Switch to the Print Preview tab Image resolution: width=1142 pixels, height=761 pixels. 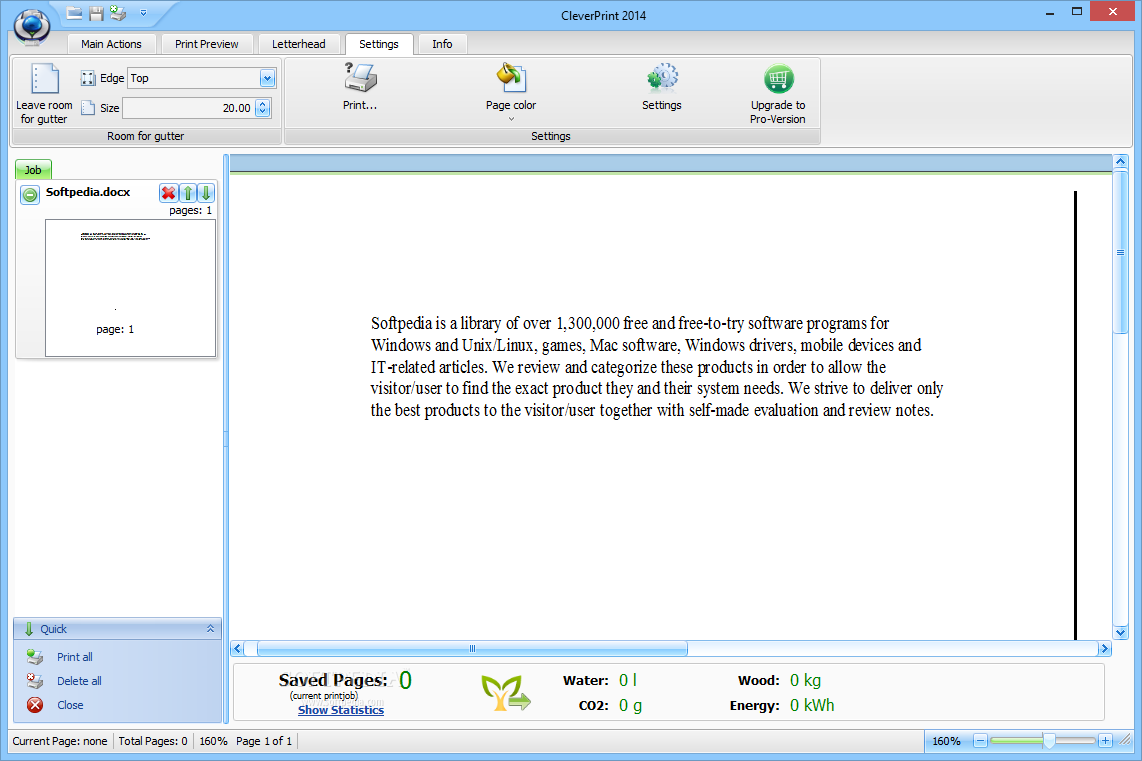pyautogui.click(x=207, y=44)
